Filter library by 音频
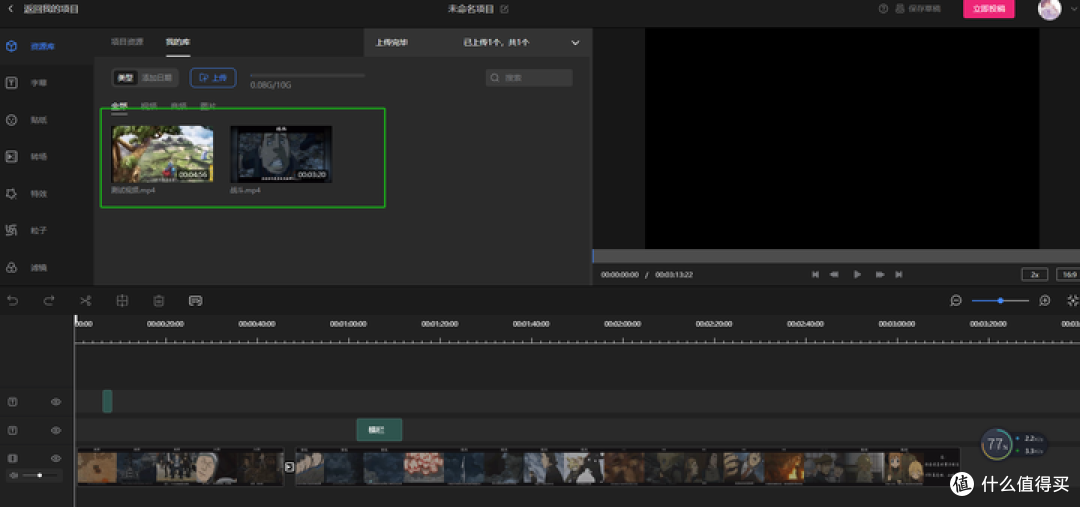 click(178, 106)
